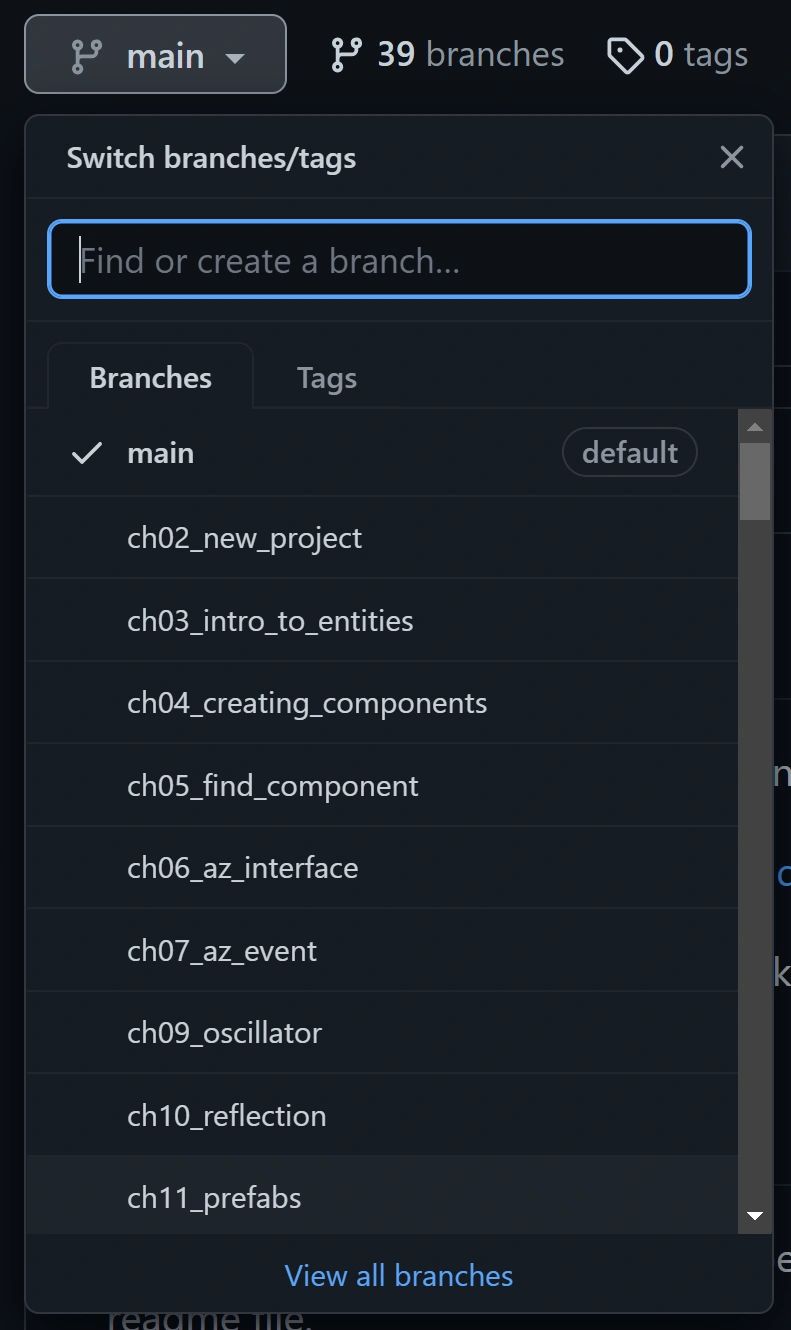791x1330 pixels.
Task: Open the main branch dropdown button
Action: tap(155, 54)
